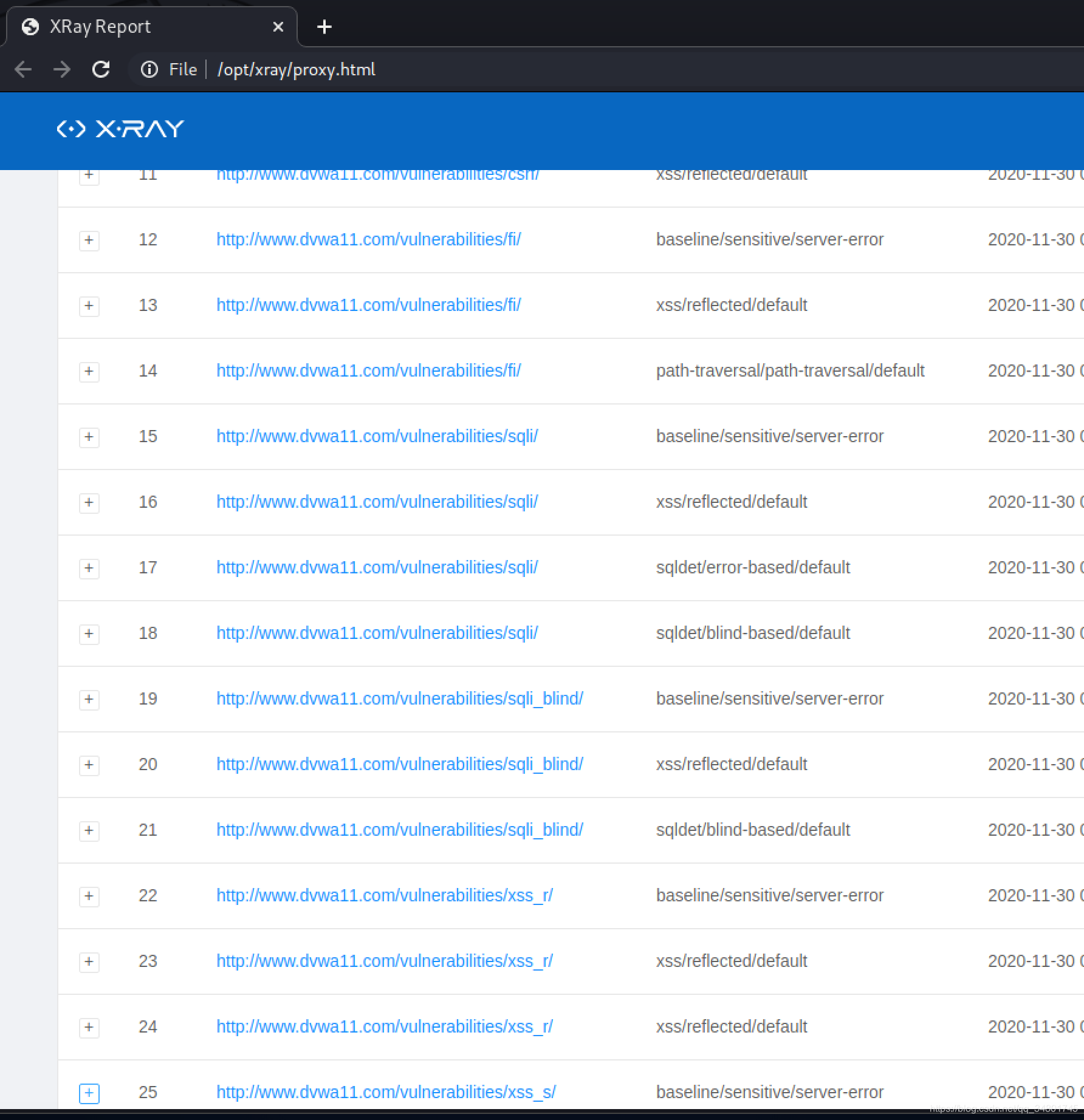The image size is (1084, 1120).
Task: Click baseline/sensitive/server-error in row 19
Action: [x=770, y=698]
